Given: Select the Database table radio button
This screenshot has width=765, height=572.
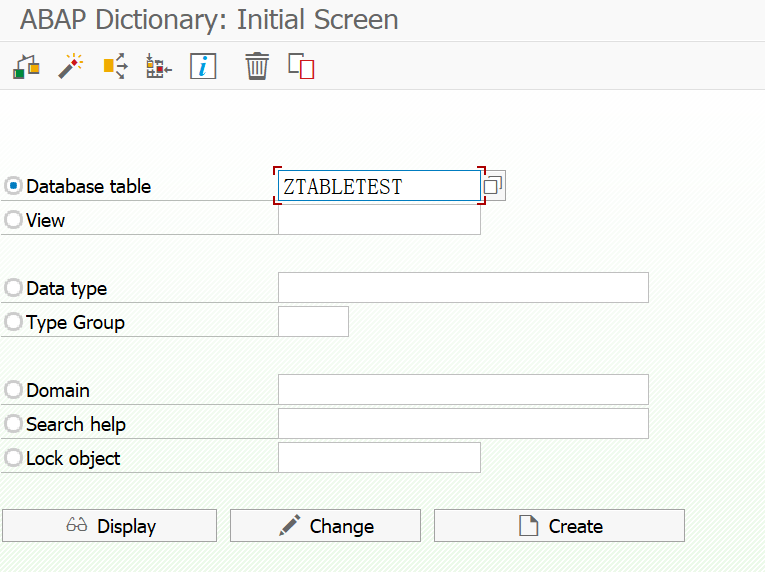Looking at the screenshot, I should pyautogui.click(x=14, y=186).
